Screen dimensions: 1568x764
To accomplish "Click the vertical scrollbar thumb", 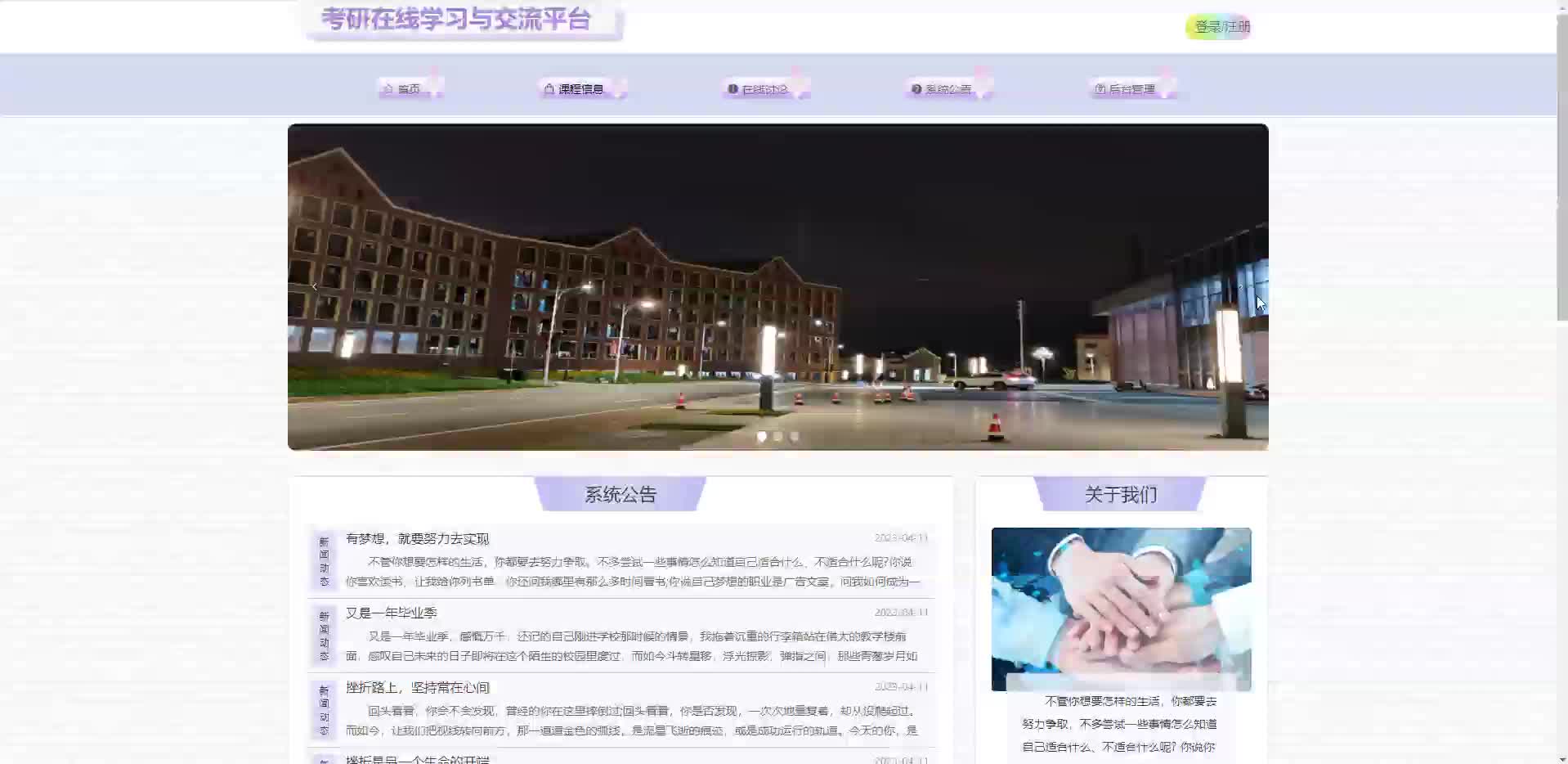I will click(x=1561, y=164).
